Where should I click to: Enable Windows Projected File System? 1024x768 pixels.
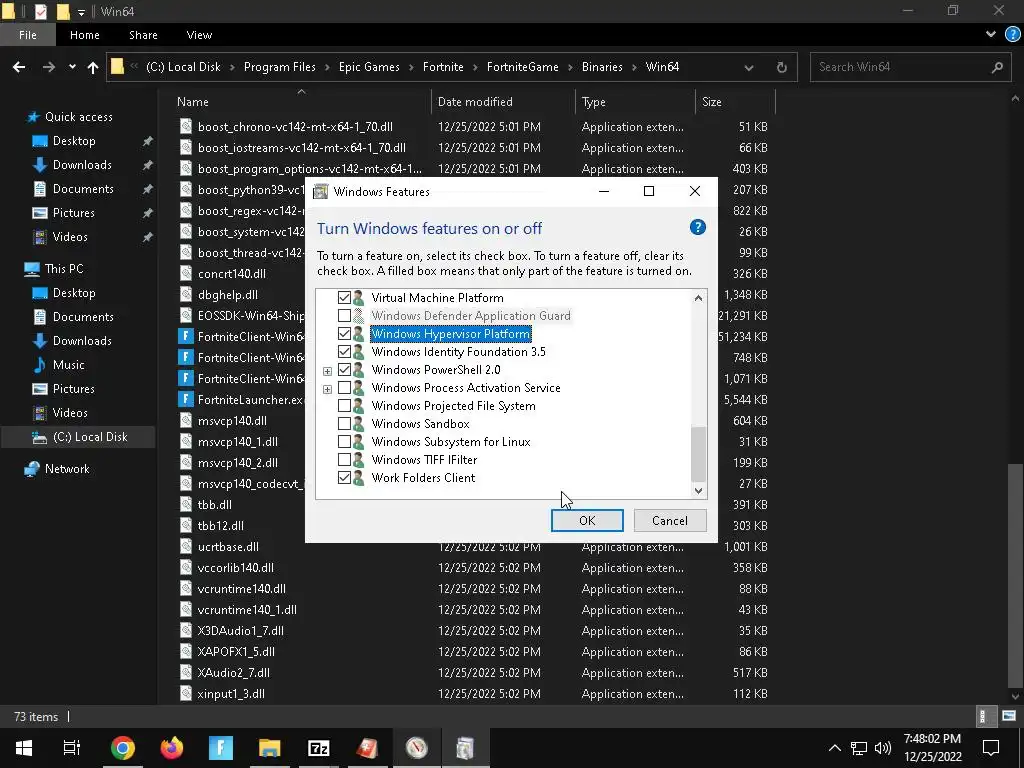point(344,406)
